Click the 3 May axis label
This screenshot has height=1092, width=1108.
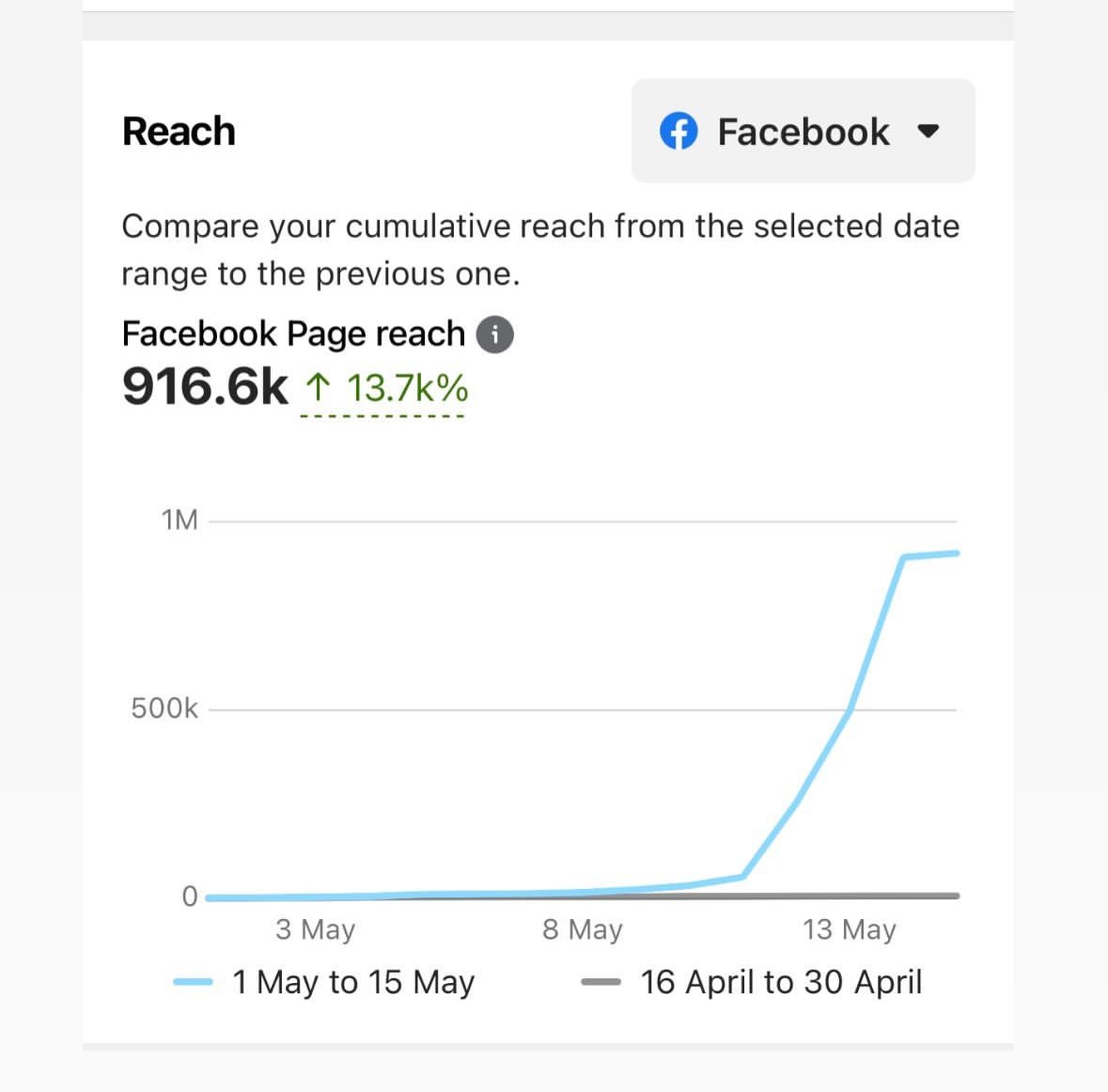click(315, 929)
